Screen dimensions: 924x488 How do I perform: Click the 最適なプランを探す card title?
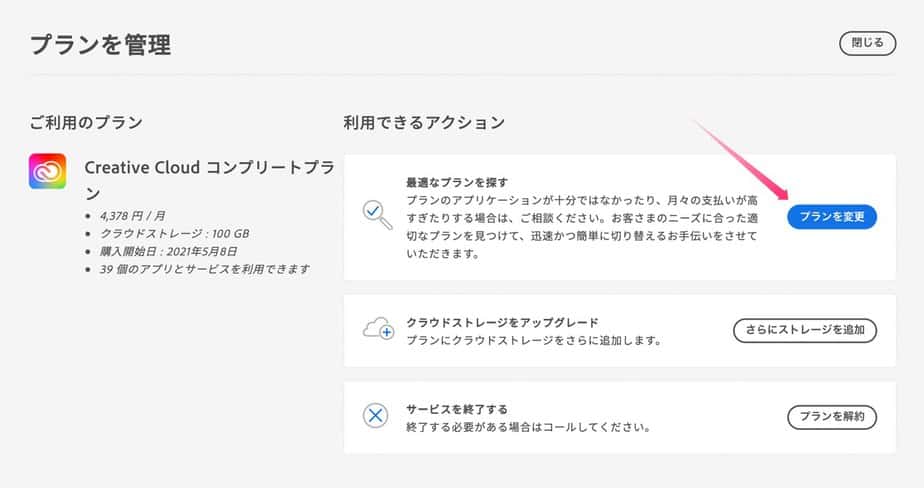(x=457, y=183)
